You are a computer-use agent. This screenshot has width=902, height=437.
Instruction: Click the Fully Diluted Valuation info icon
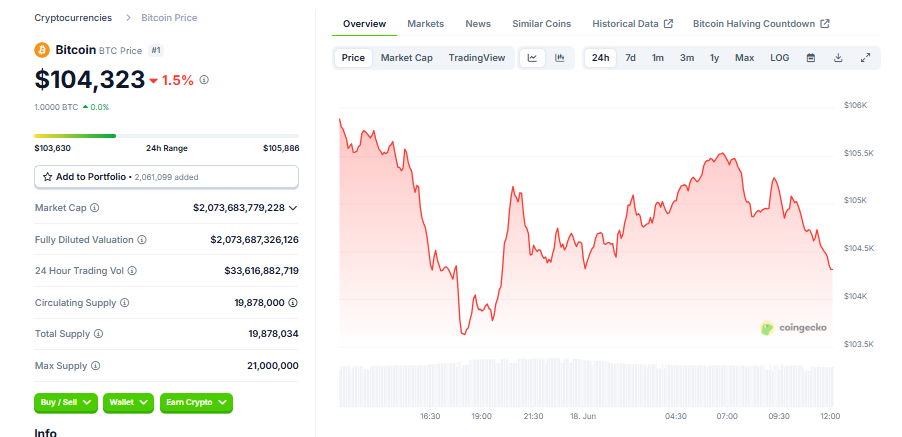[142, 239]
